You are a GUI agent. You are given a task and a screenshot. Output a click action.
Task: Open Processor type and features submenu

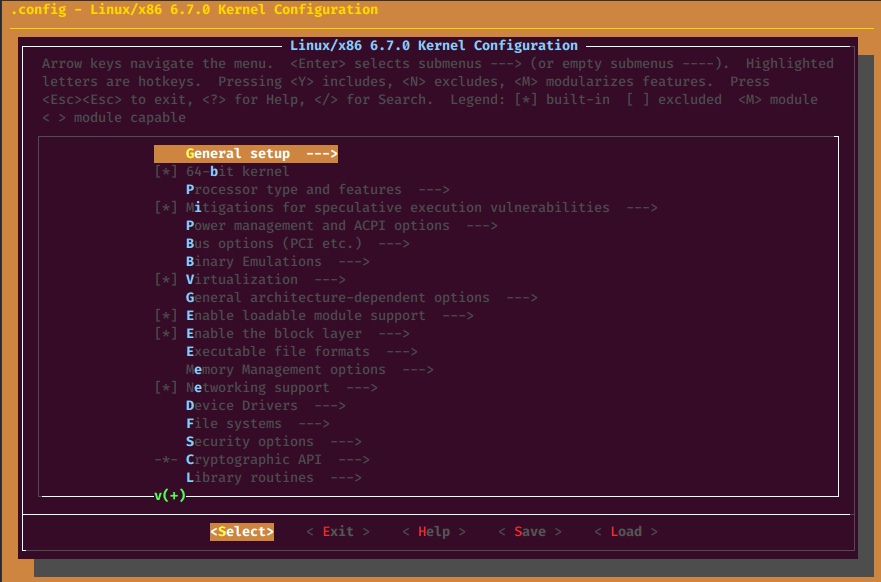(x=317, y=190)
